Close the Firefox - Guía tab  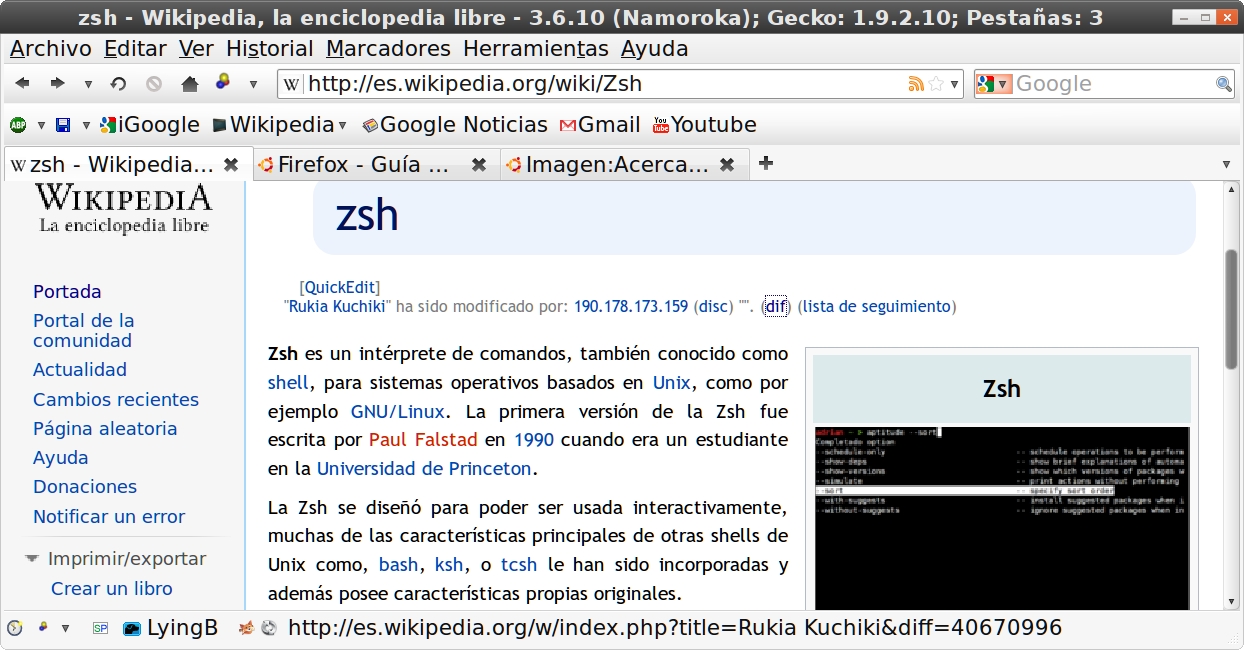click(479, 164)
